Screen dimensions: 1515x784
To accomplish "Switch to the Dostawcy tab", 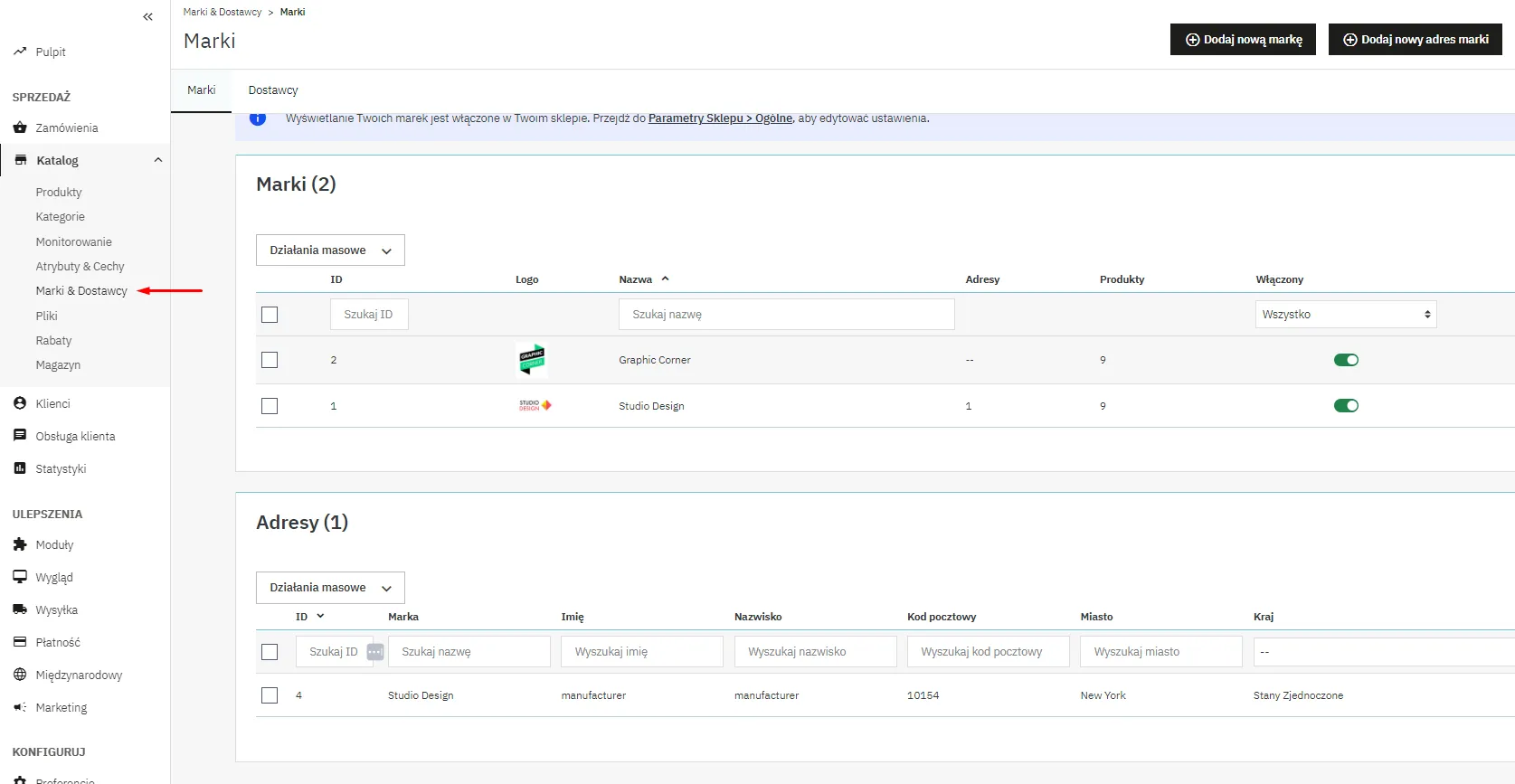I will point(273,90).
